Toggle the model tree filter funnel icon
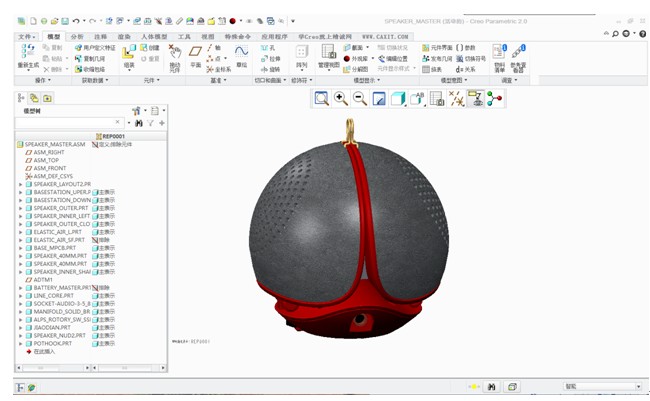 click(x=150, y=123)
